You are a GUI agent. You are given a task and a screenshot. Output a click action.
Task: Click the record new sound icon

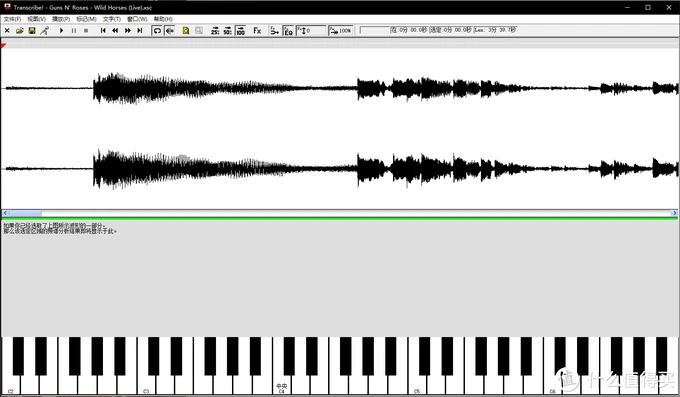[44, 30]
